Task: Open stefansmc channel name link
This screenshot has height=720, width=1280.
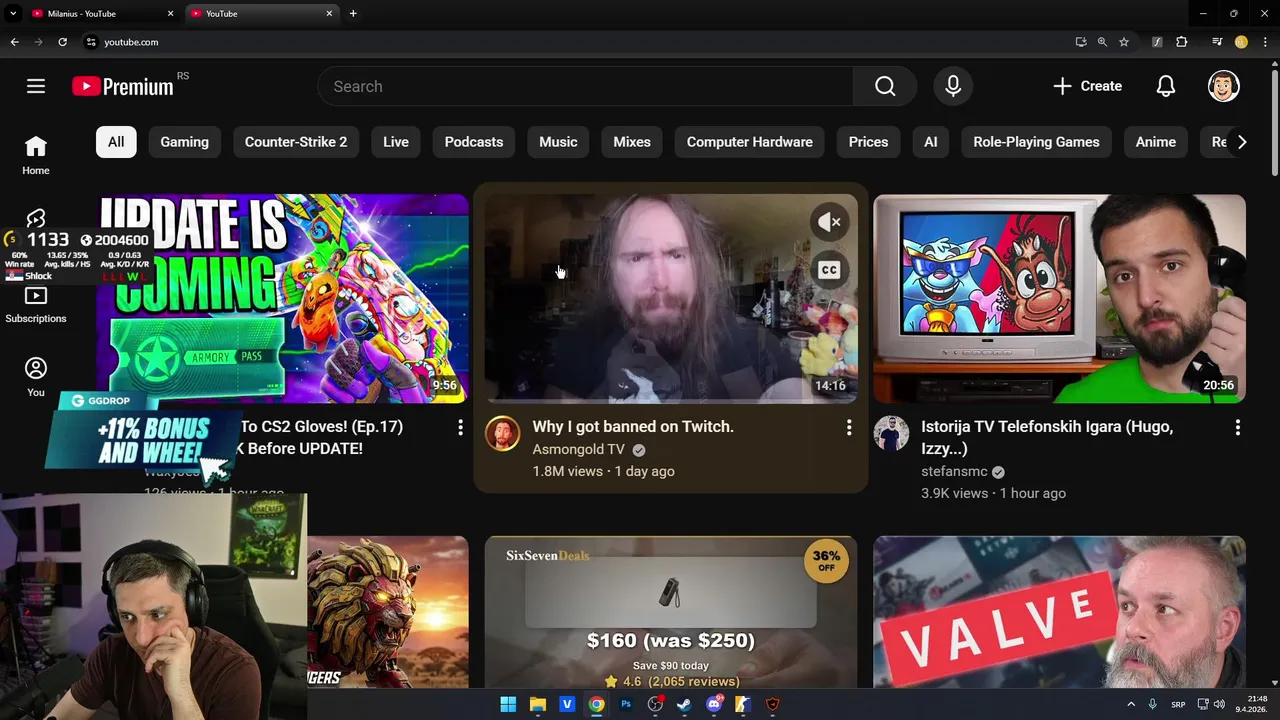Action: pyautogui.click(x=954, y=472)
